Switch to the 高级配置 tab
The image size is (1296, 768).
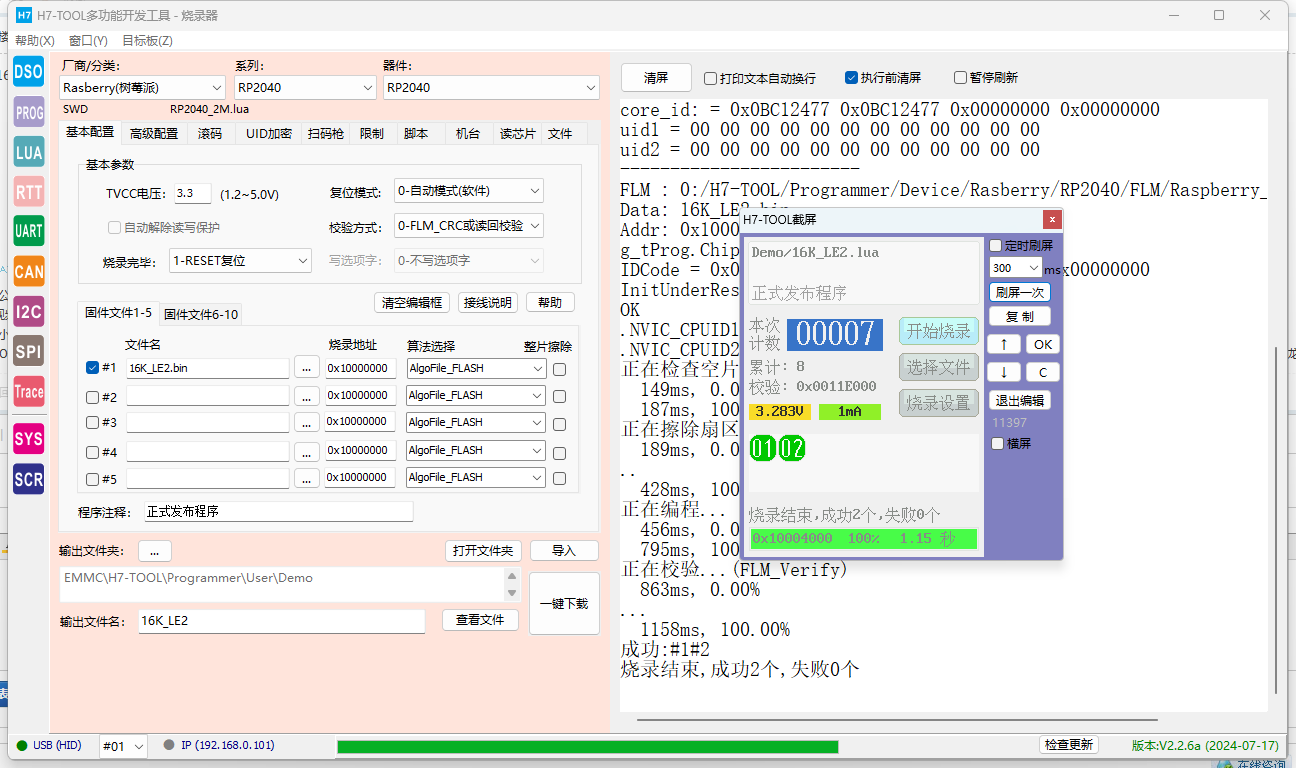[x=154, y=133]
